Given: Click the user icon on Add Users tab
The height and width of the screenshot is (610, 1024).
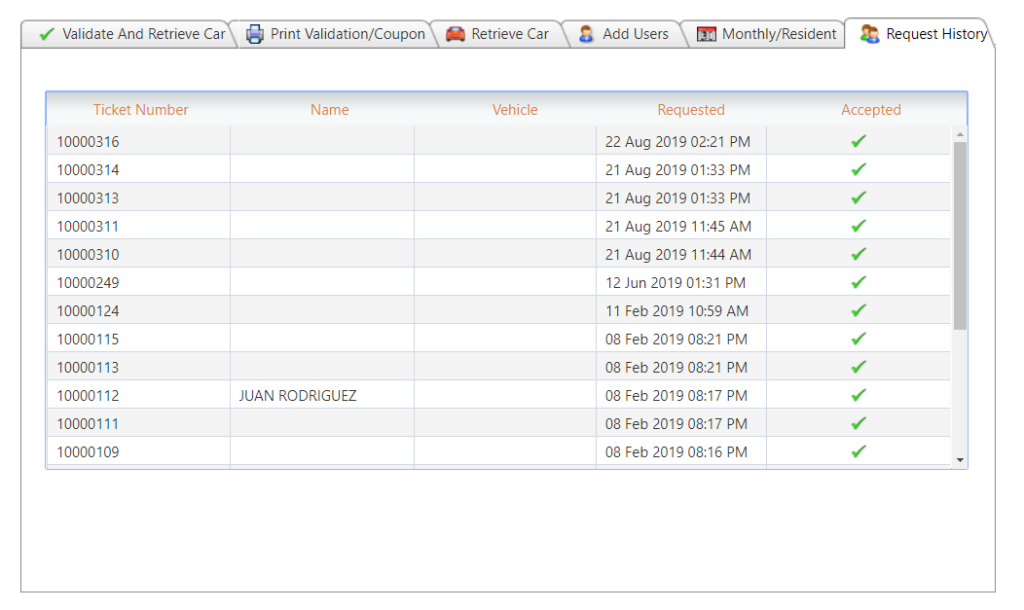Looking at the screenshot, I should coord(587,34).
